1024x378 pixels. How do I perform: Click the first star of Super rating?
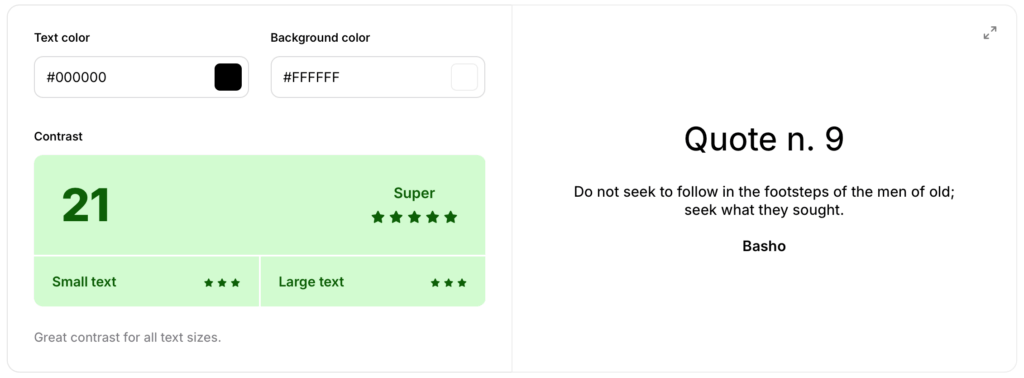(x=377, y=217)
